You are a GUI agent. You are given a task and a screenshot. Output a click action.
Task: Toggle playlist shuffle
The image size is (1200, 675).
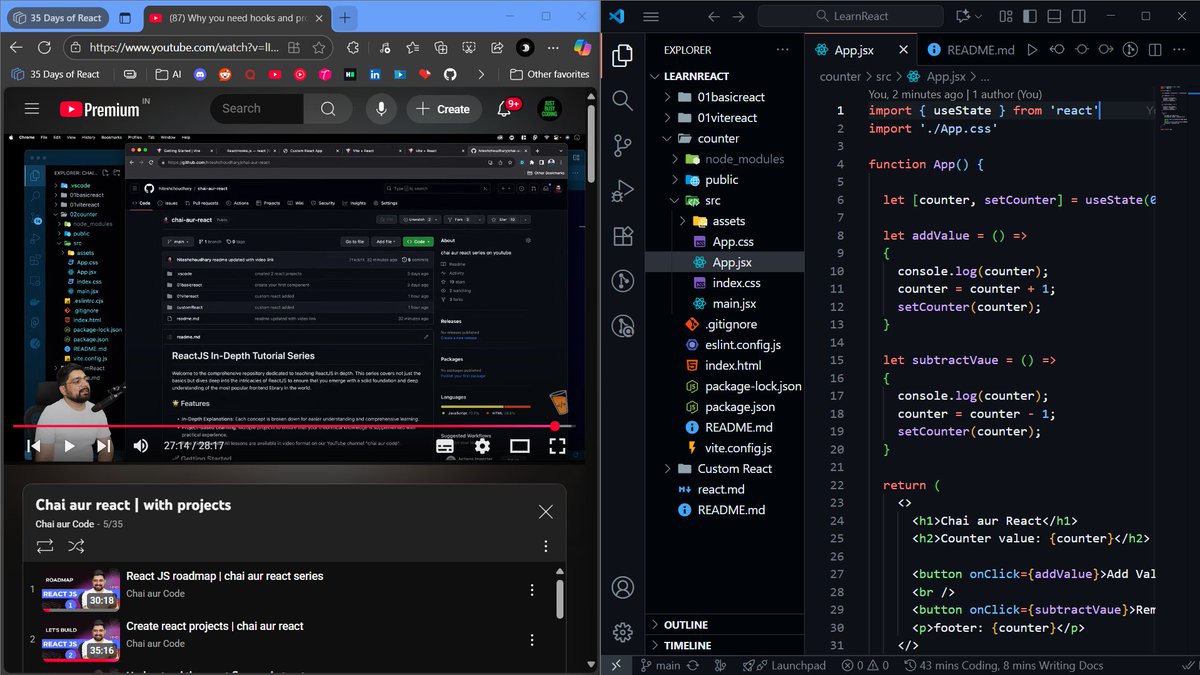tap(76, 546)
